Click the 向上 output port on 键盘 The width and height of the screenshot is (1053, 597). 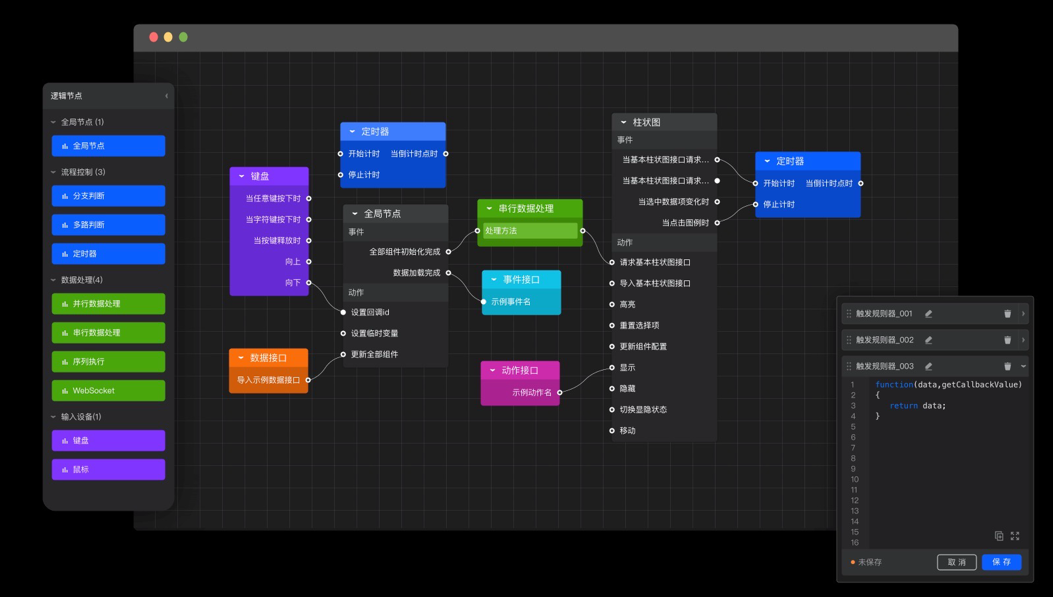click(x=309, y=262)
